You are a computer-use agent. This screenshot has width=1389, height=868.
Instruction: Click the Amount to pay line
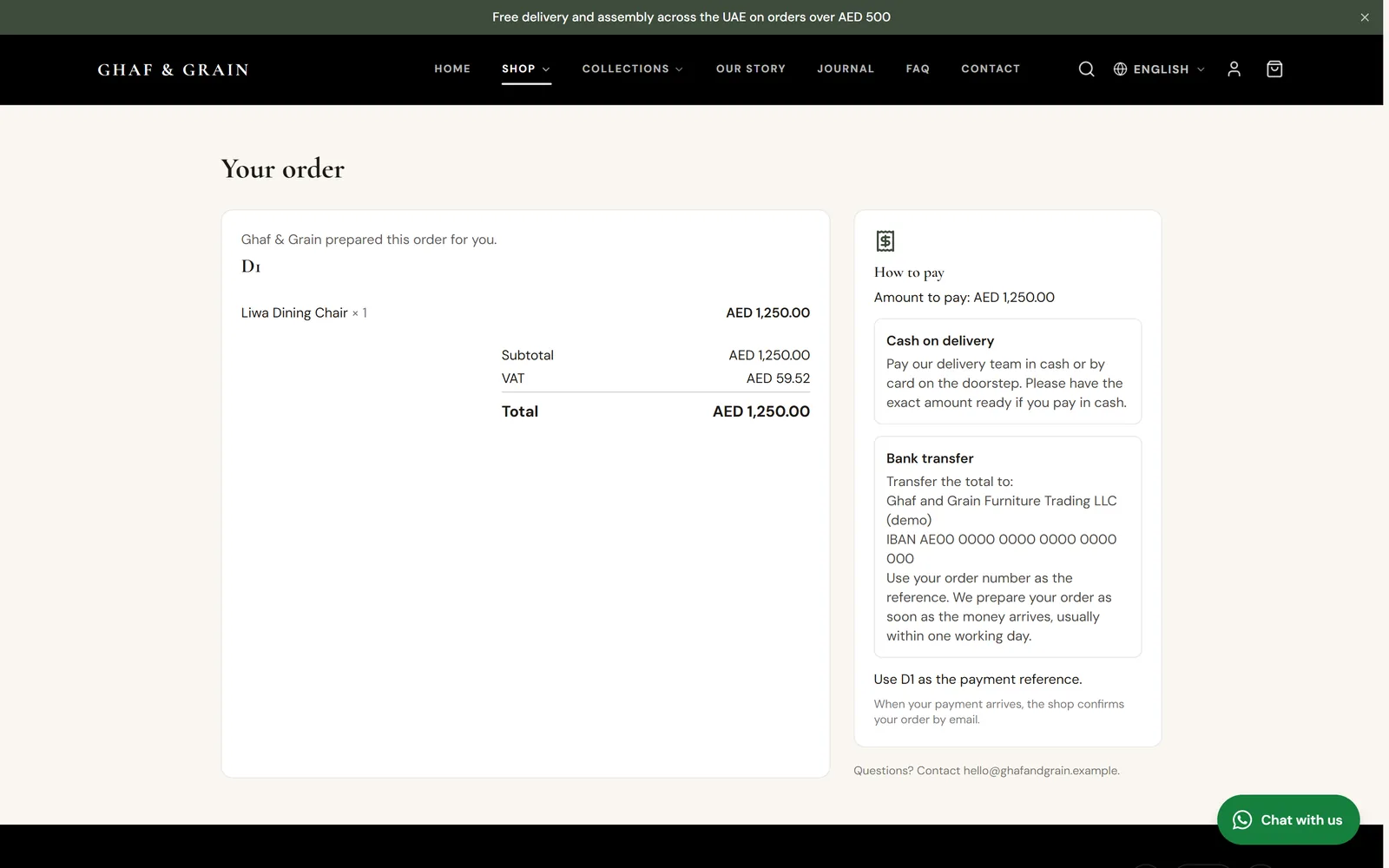coord(964,297)
